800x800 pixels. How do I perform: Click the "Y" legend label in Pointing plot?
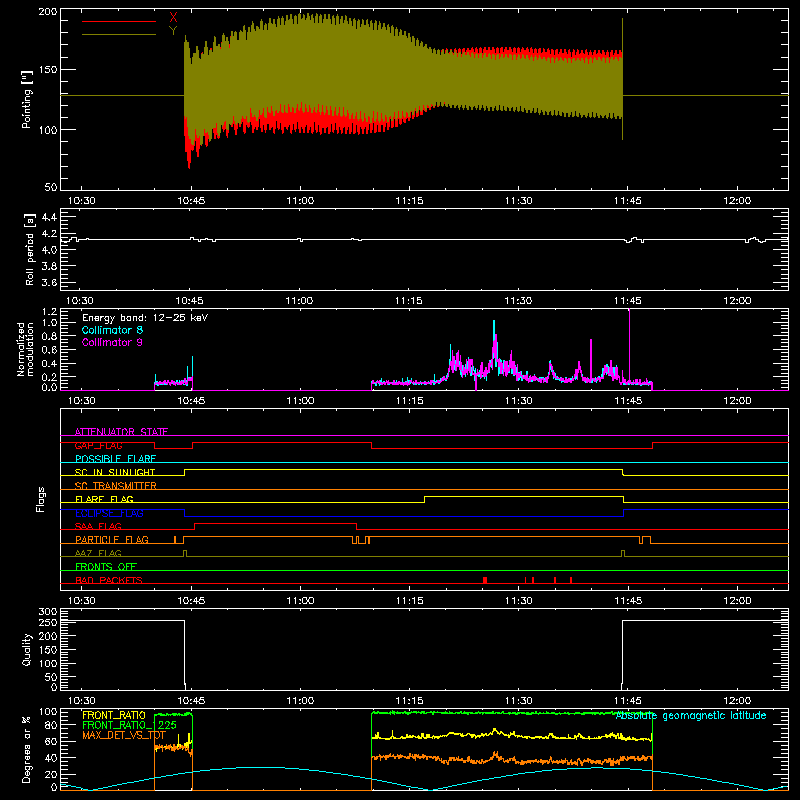point(173,31)
